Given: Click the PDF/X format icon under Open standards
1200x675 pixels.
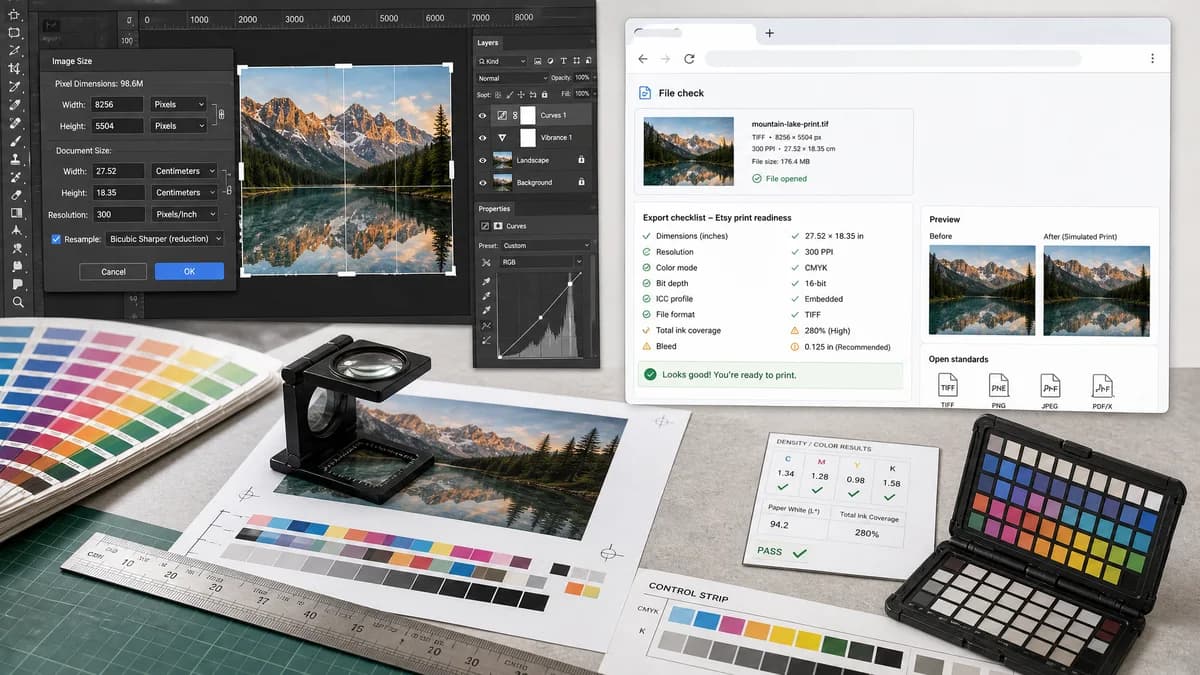Looking at the screenshot, I should tap(1102, 386).
